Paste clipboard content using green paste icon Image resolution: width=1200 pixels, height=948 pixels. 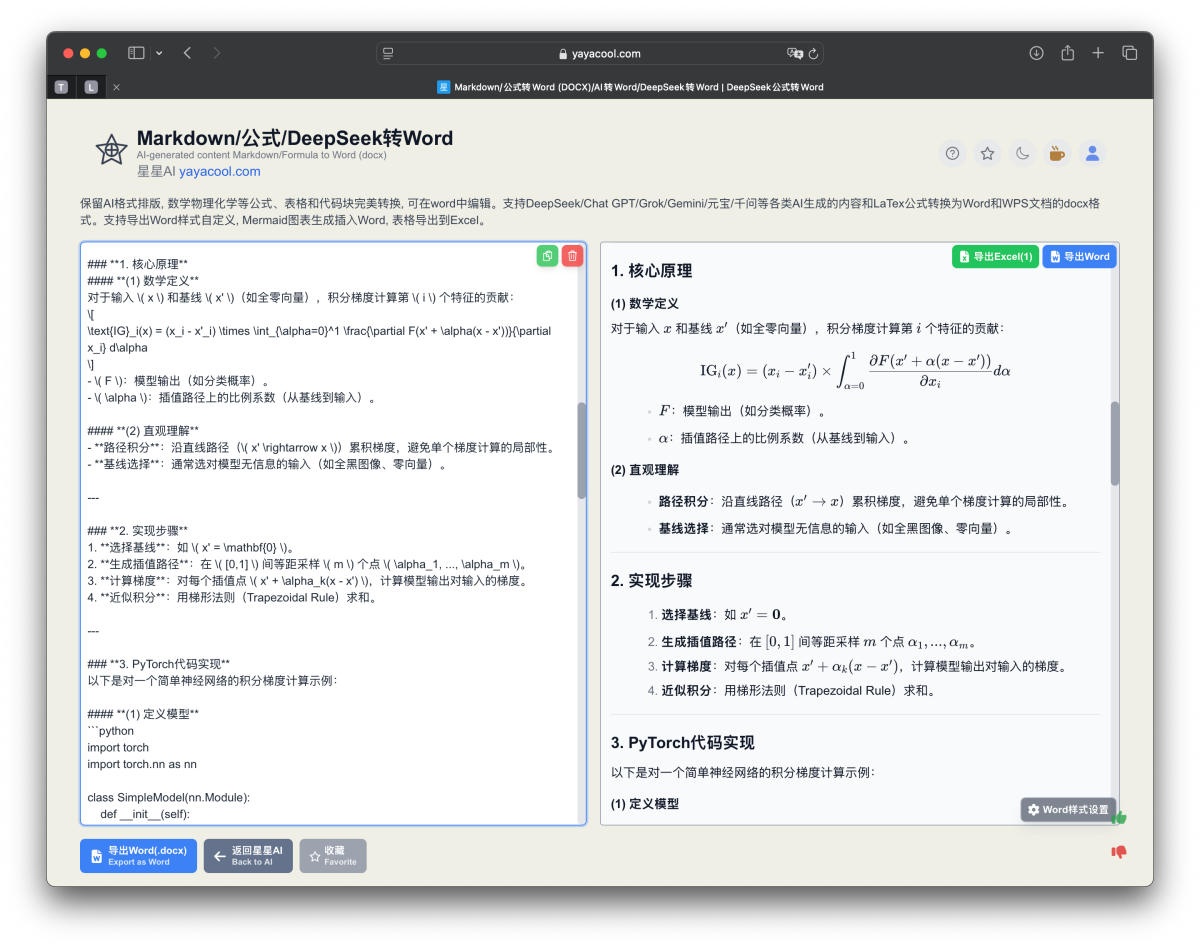[x=546, y=256]
